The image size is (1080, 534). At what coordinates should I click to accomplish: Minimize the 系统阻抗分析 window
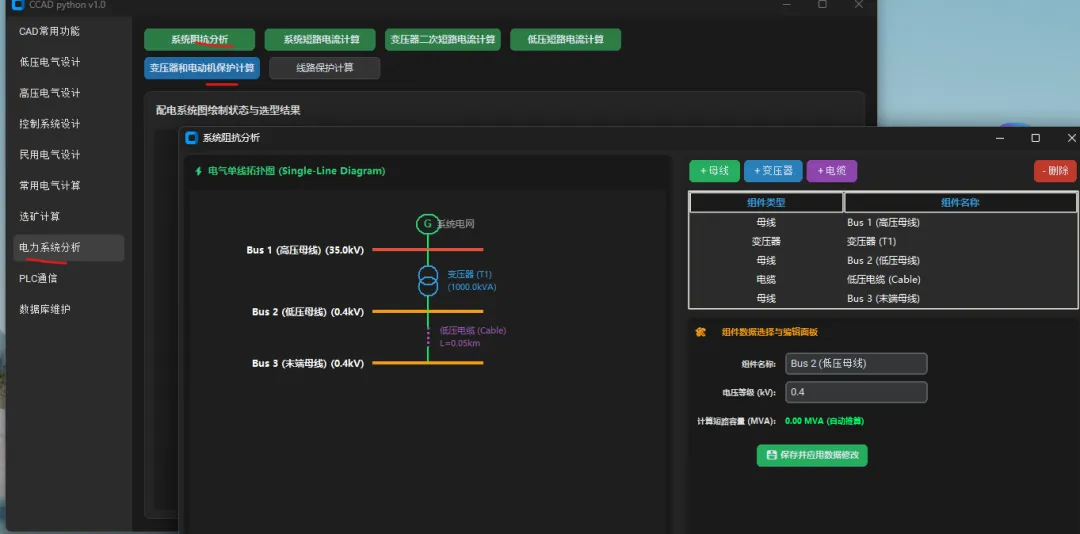pyautogui.click(x=1000, y=138)
